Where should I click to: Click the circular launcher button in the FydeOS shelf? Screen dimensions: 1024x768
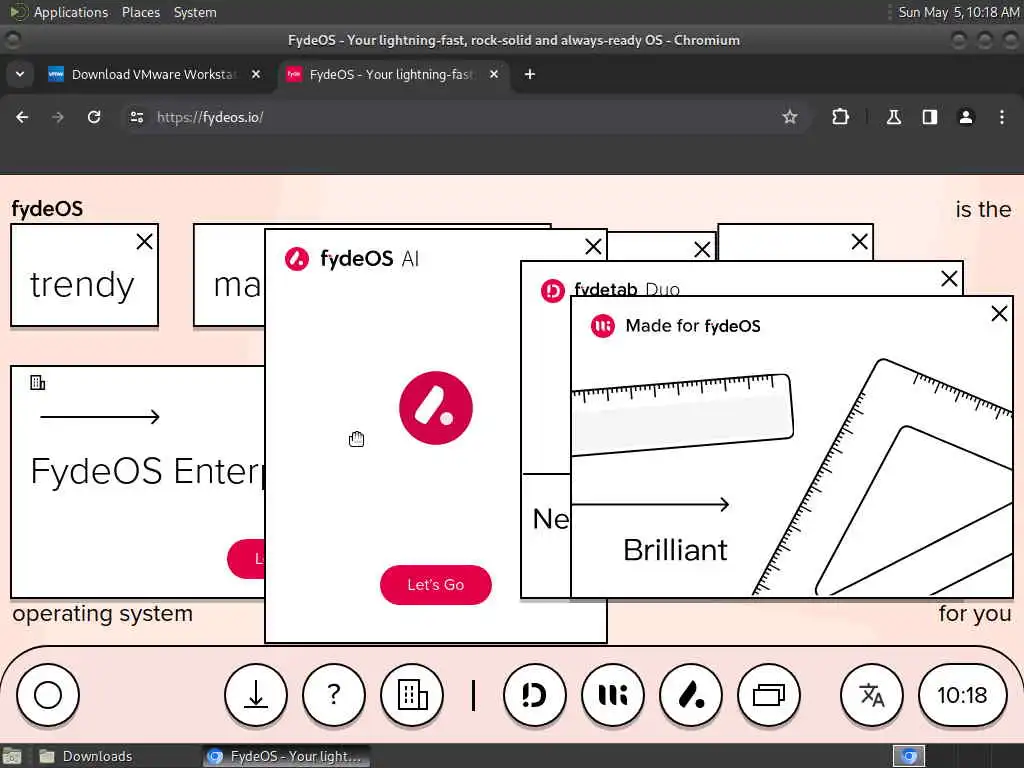(48, 695)
